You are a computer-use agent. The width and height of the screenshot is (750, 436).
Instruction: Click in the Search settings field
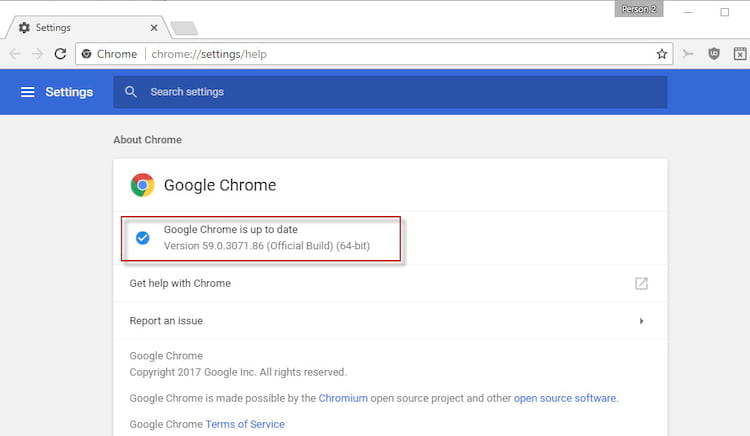(390, 92)
